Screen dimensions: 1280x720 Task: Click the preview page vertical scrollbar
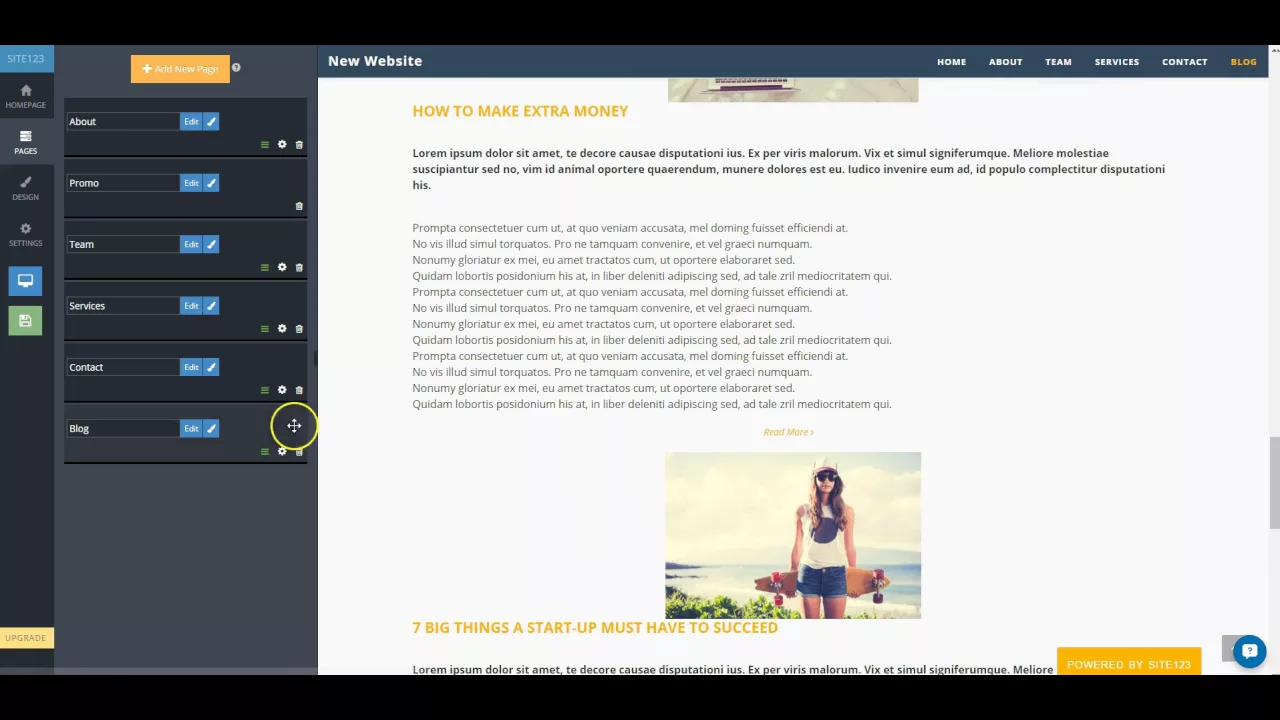(1274, 482)
